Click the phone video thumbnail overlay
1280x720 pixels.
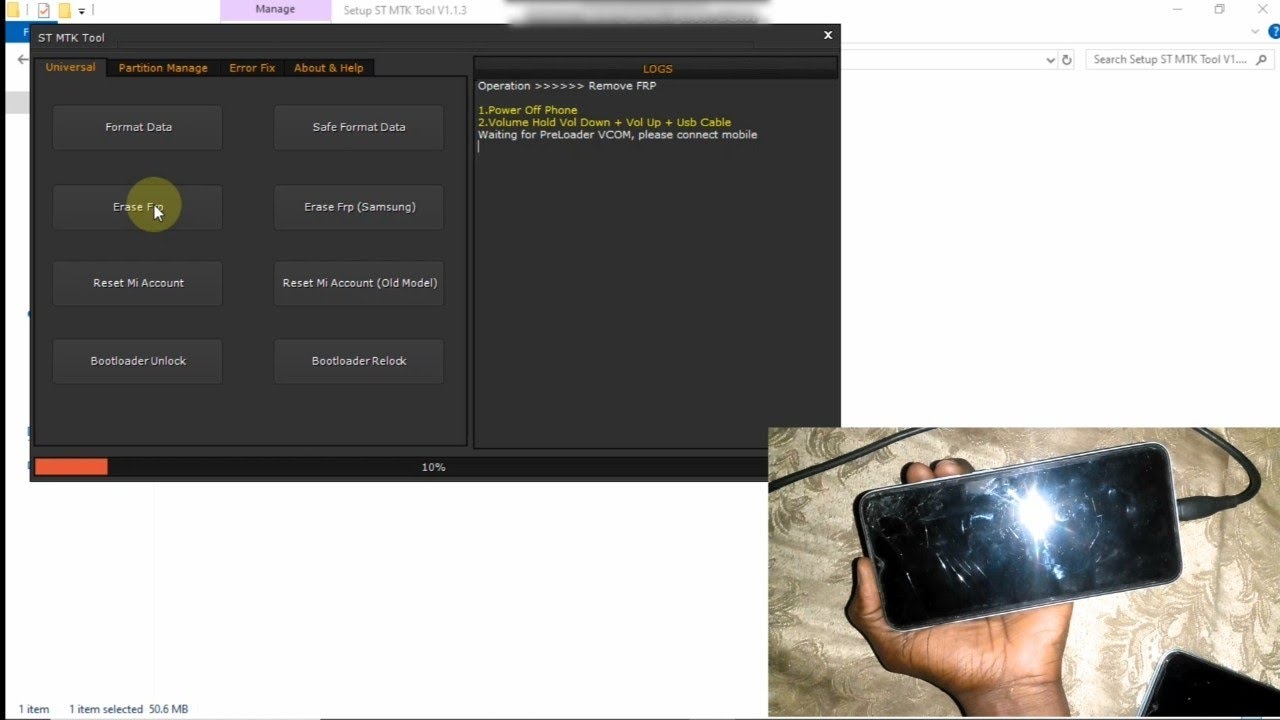1024,573
